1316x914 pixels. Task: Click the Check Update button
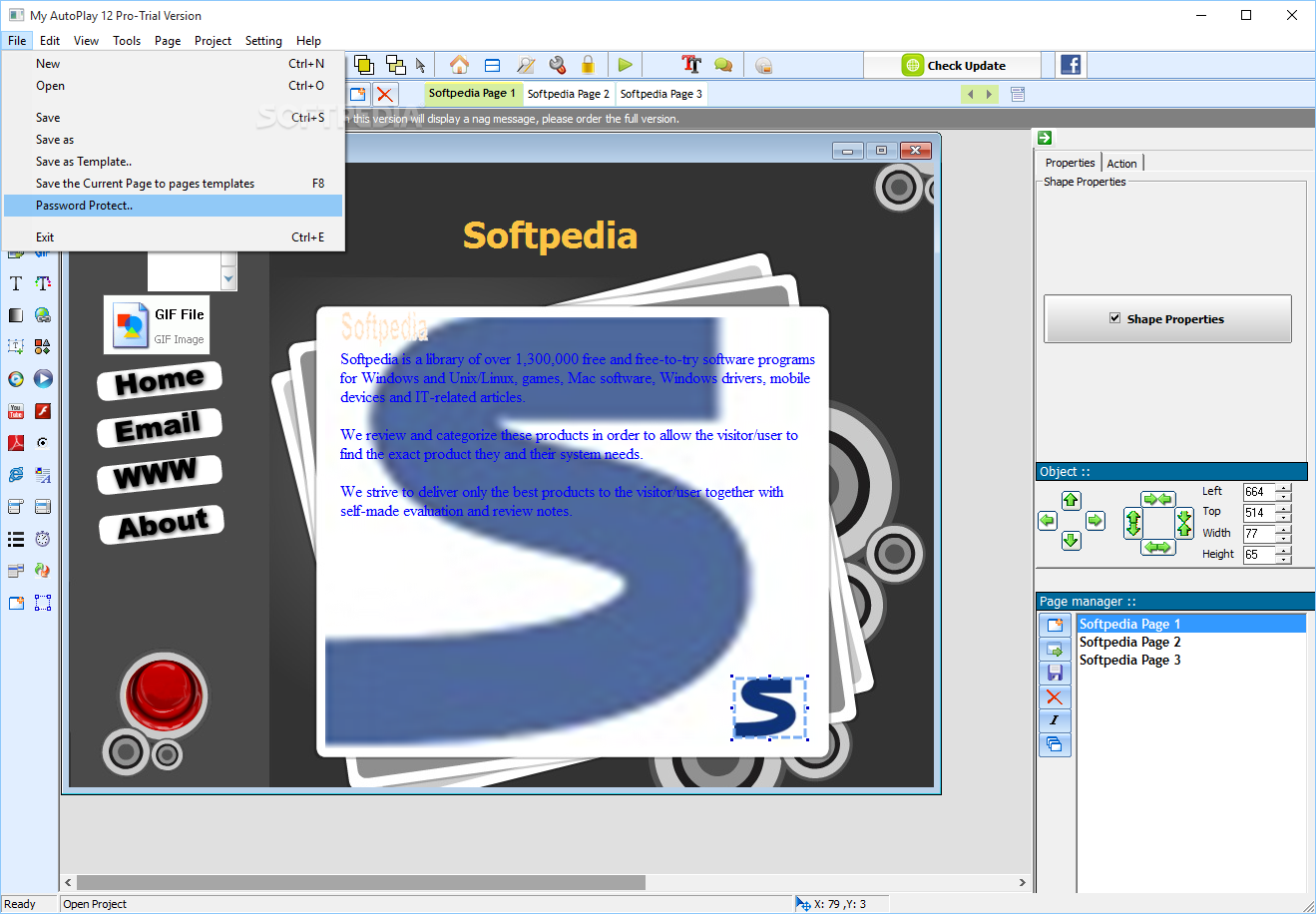point(953,65)
